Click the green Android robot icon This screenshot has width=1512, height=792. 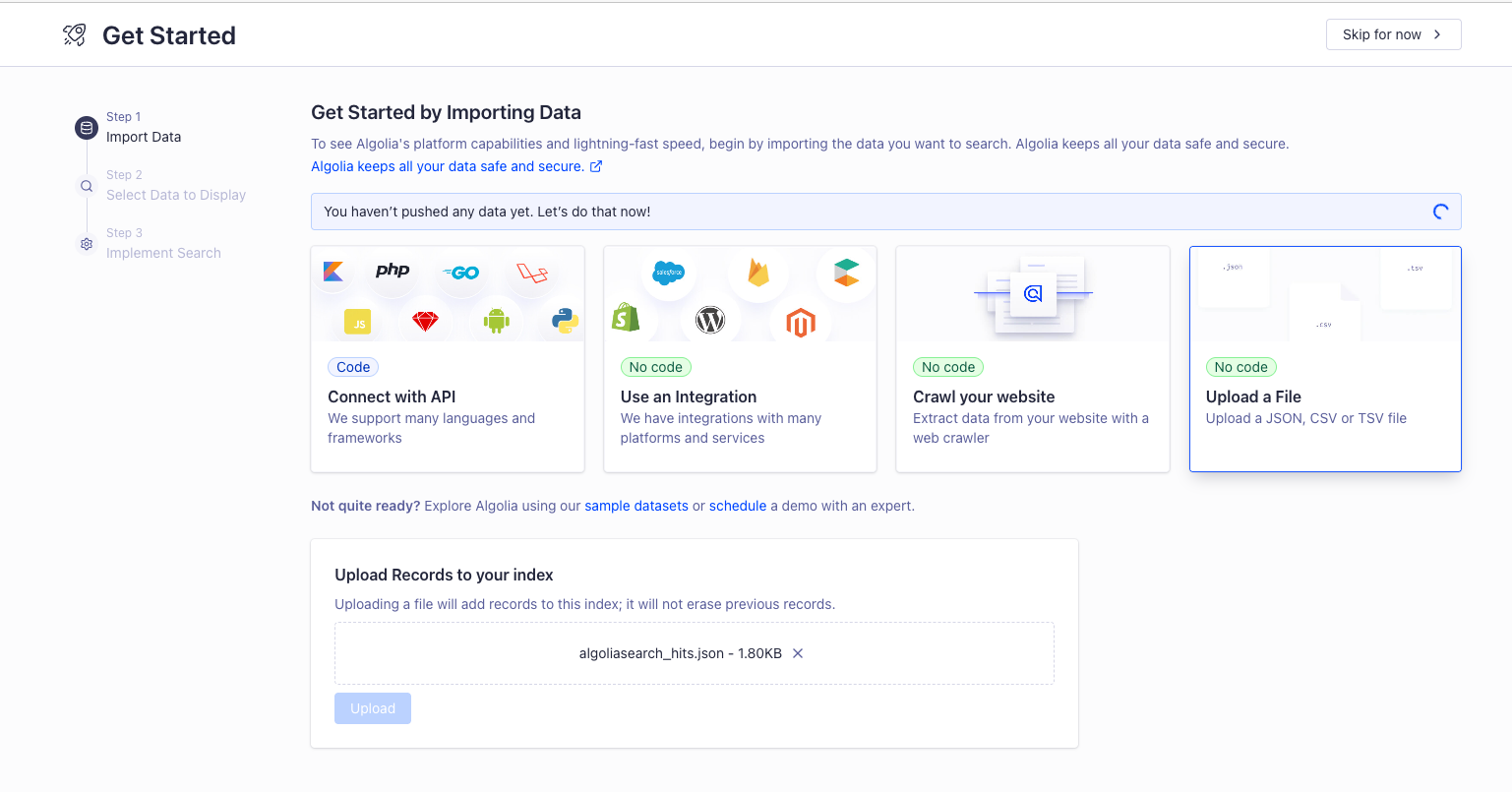497,320
